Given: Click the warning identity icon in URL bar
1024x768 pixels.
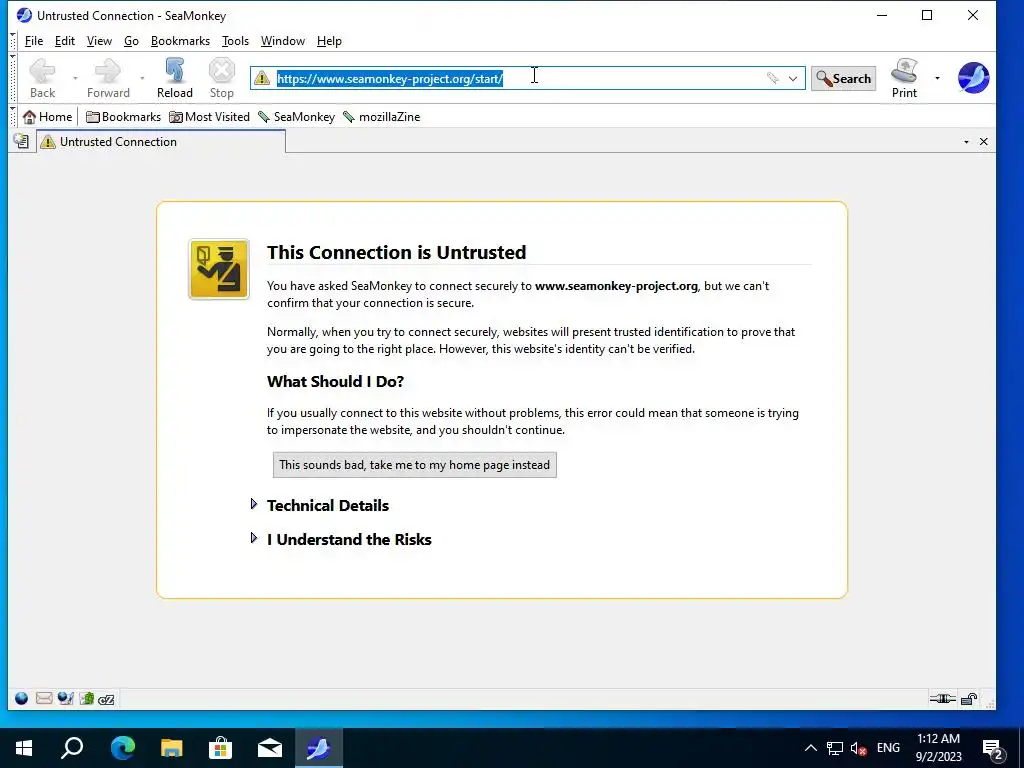Looking at the screenshot, I should 262,78.
